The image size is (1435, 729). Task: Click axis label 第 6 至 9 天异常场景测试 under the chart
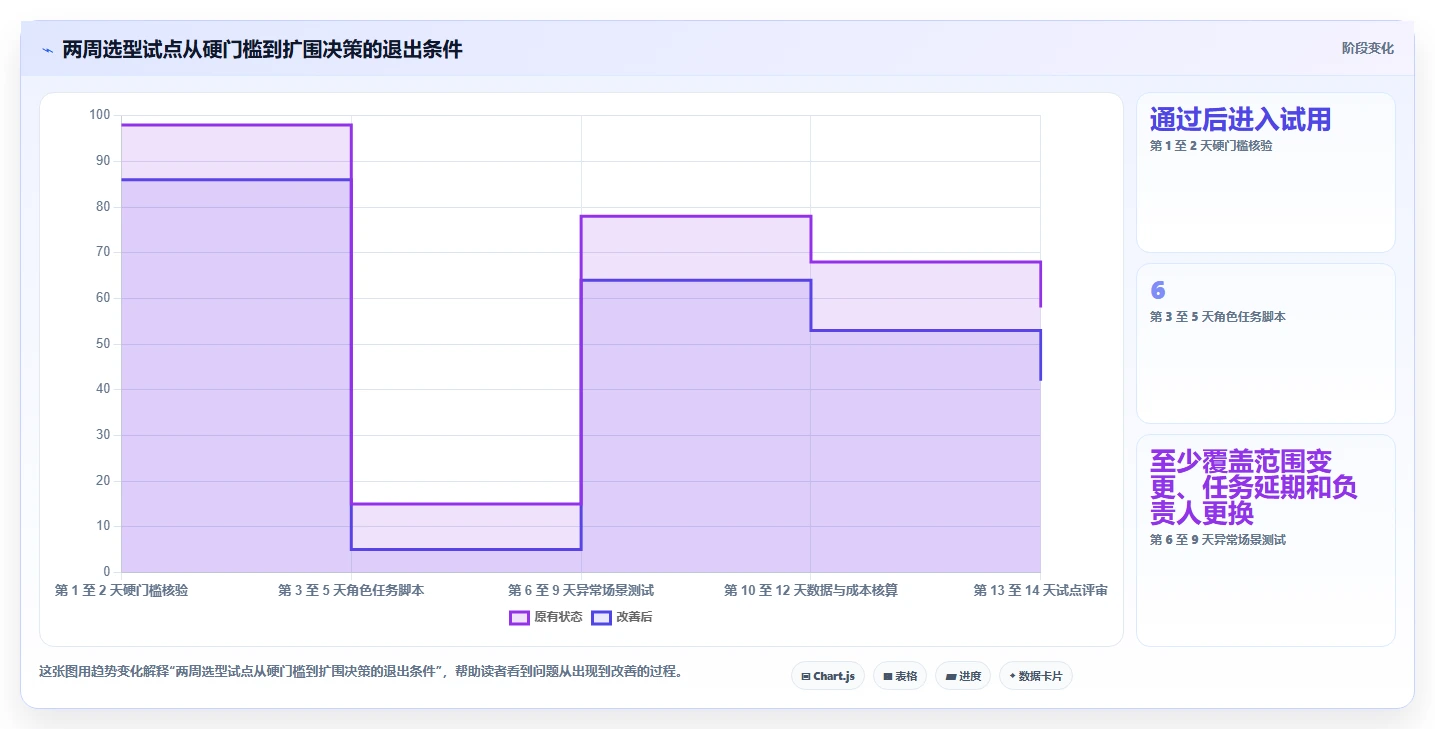click(x=581, y=591)
